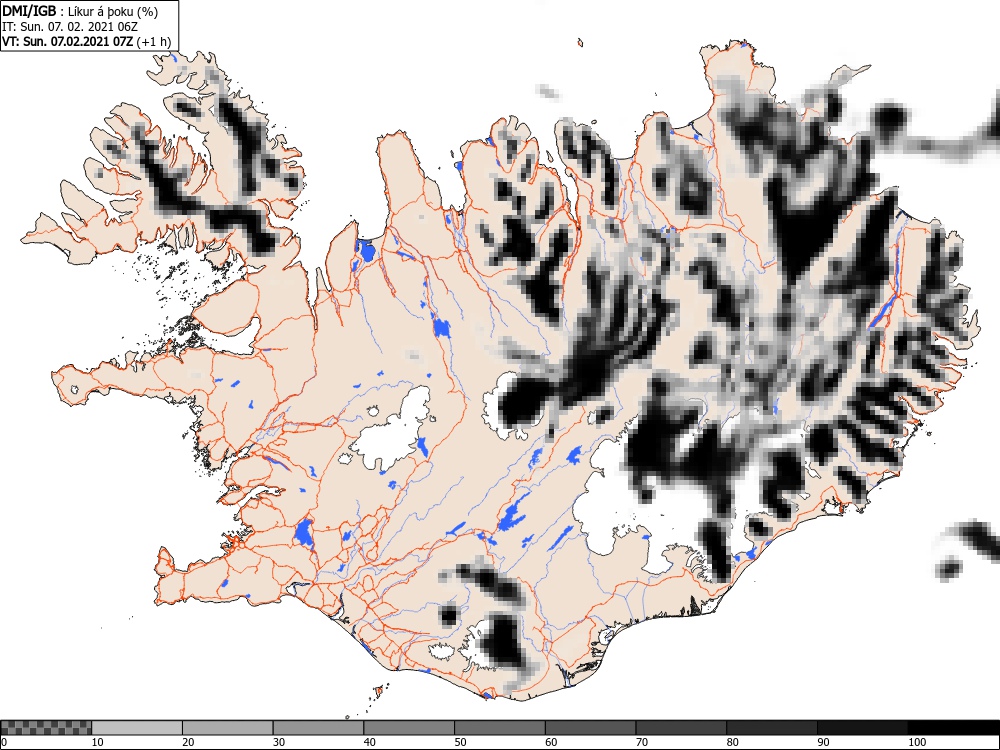Viewport: 1000px width, 750px height.
Task: Click the legend label '70'
Action: coord(642,742)
